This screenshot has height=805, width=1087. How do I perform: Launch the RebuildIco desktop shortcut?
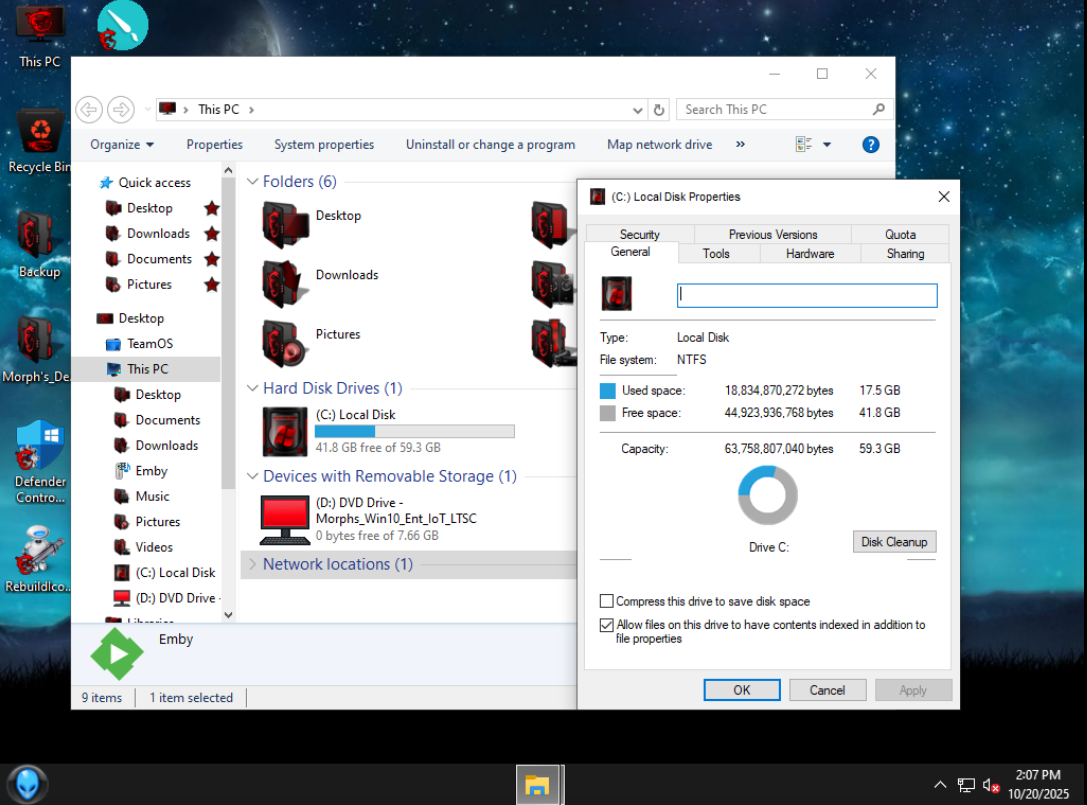[37, 559]
